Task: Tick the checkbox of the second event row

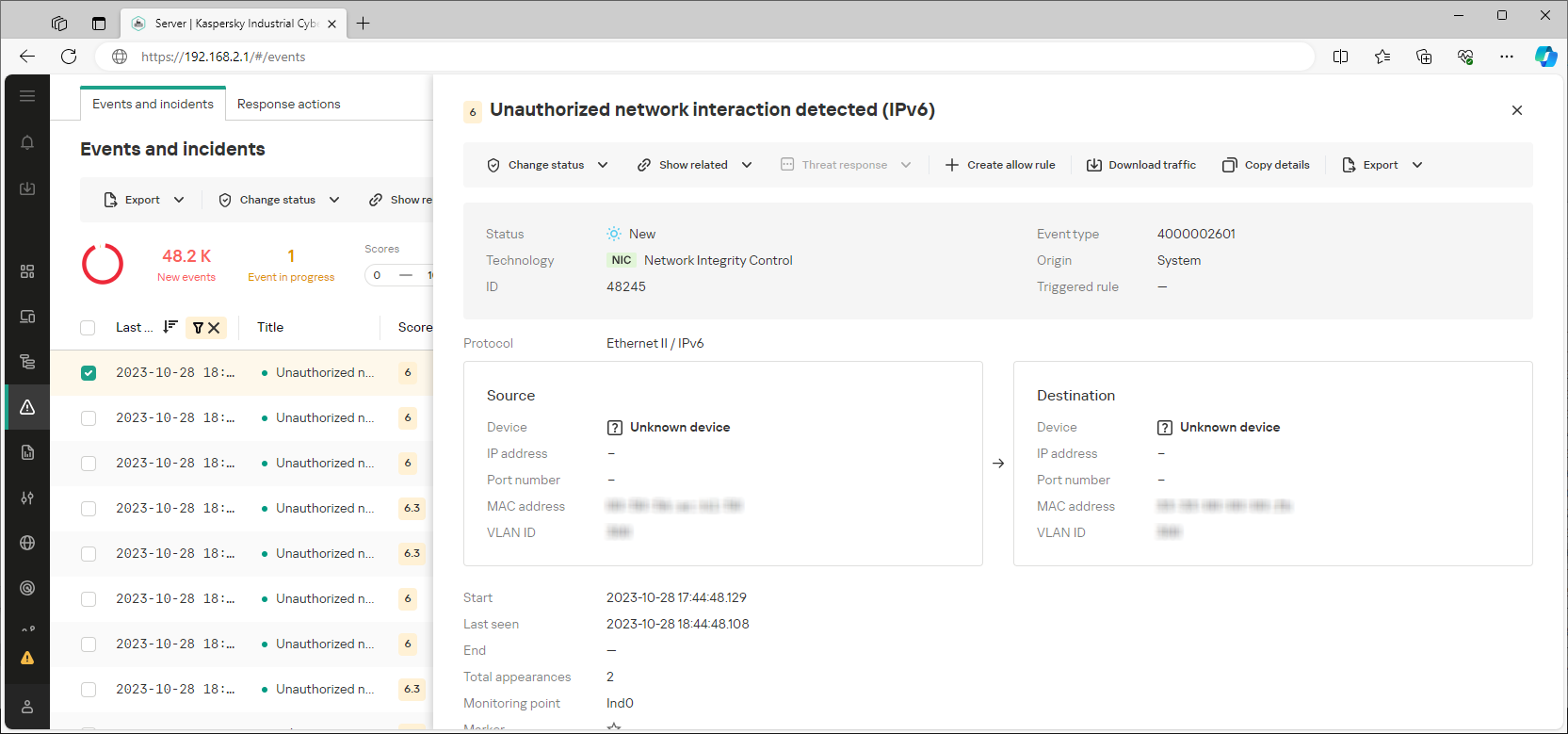Action: (x=89, y=418)
